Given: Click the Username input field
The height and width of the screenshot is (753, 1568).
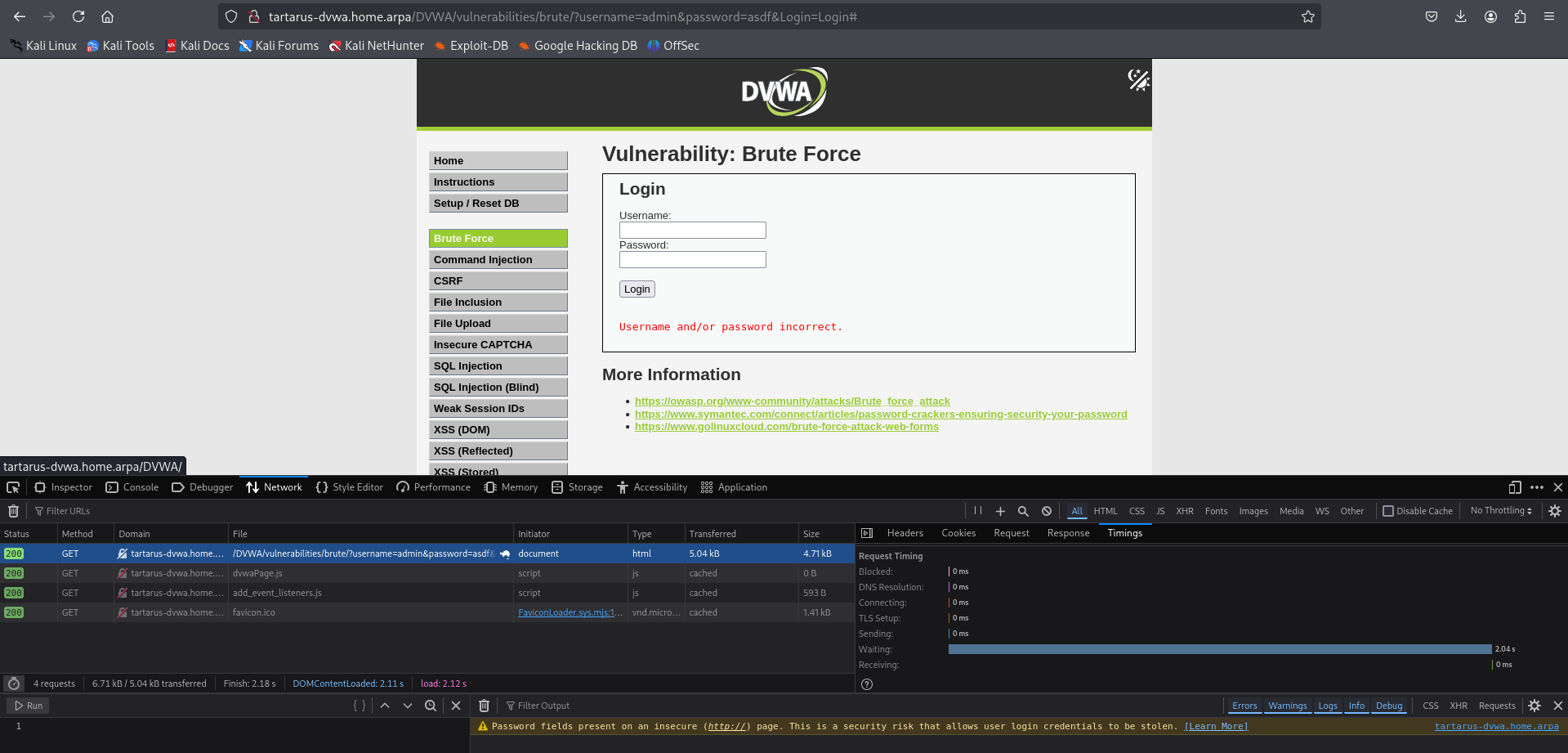Looking at the screenshot, I should pos(692,231).
